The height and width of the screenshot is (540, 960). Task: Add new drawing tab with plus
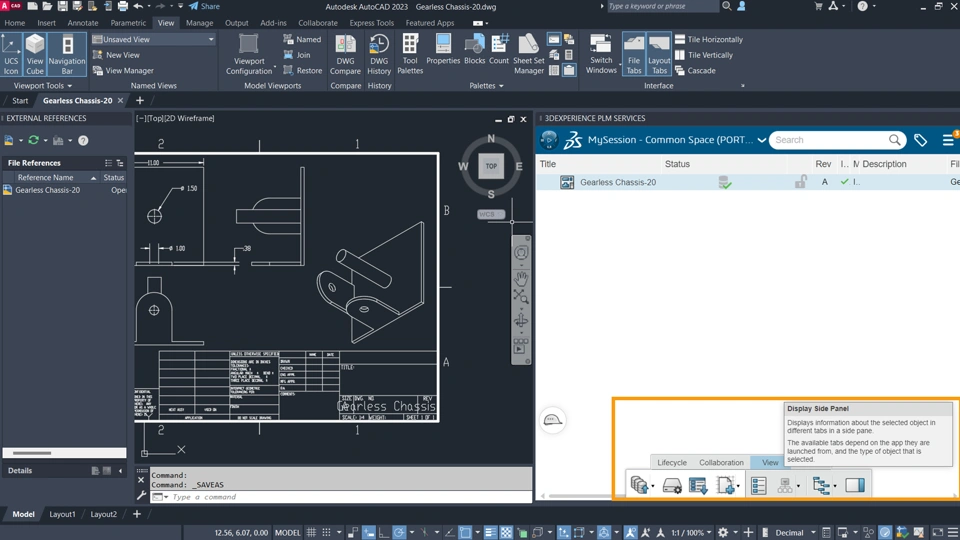click(140, 100)
